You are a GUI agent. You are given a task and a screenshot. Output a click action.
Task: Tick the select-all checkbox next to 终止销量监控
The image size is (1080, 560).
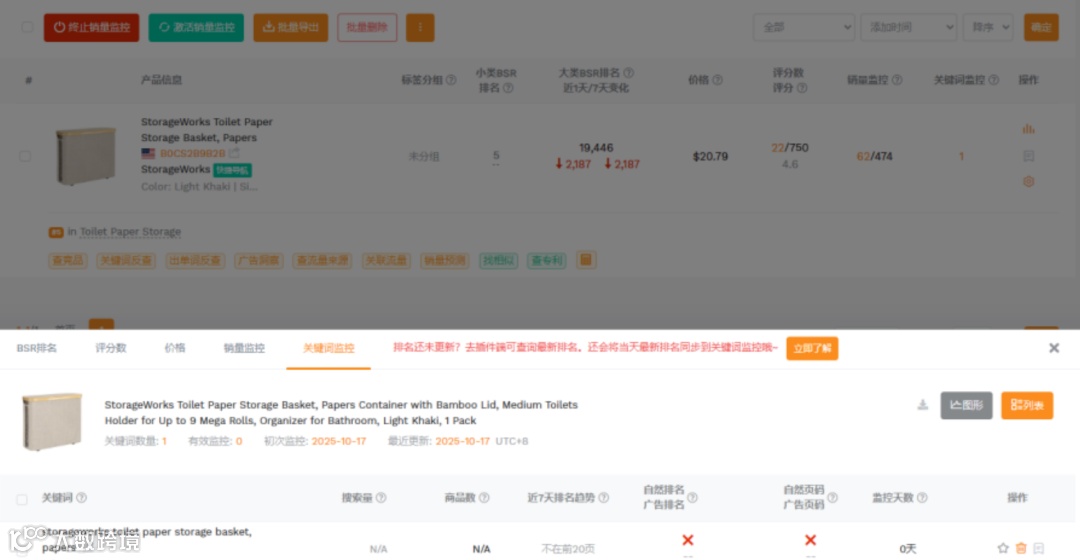pyautogui.click(x=27, y=28)
